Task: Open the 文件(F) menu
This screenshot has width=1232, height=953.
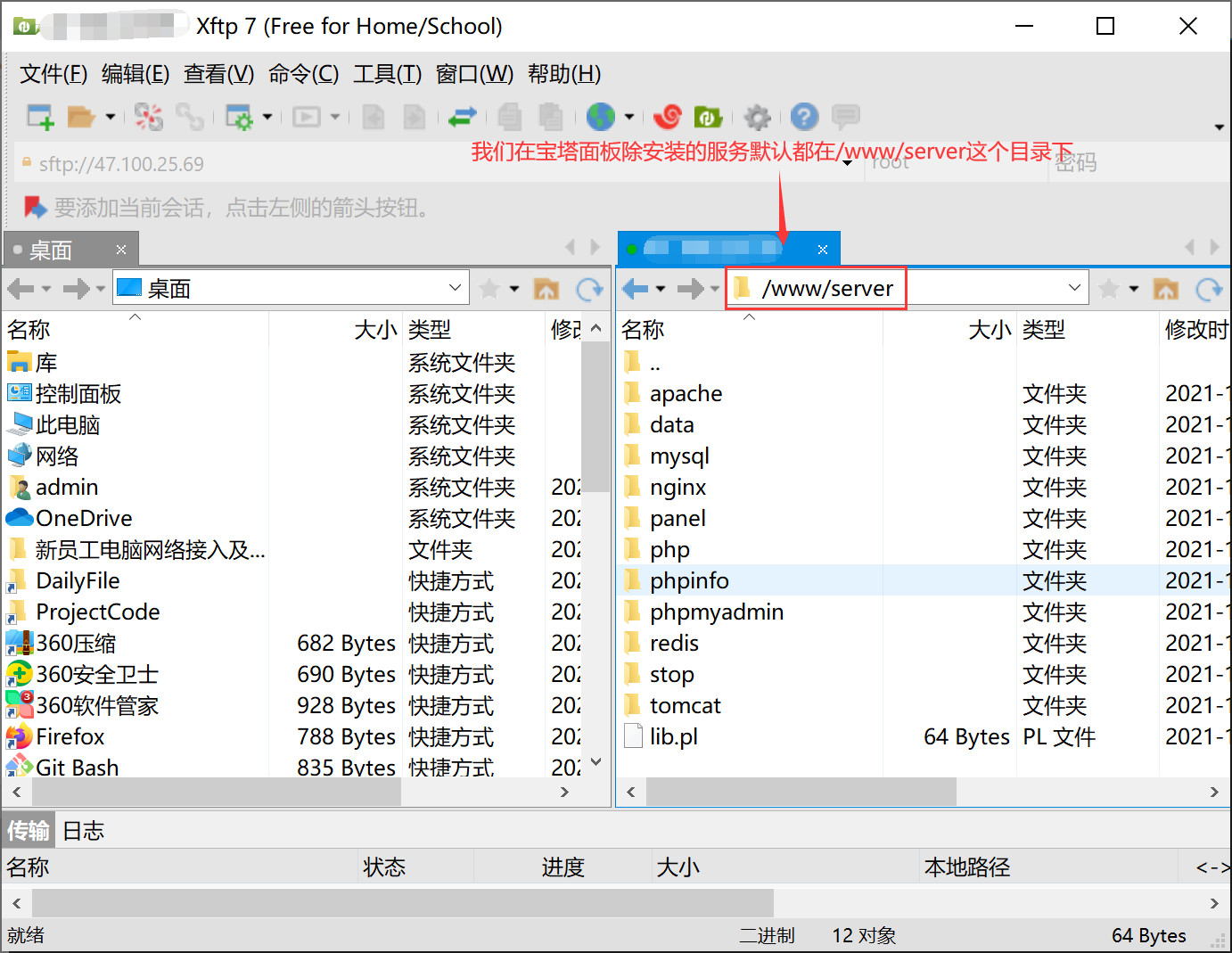Action: point(53,74)
